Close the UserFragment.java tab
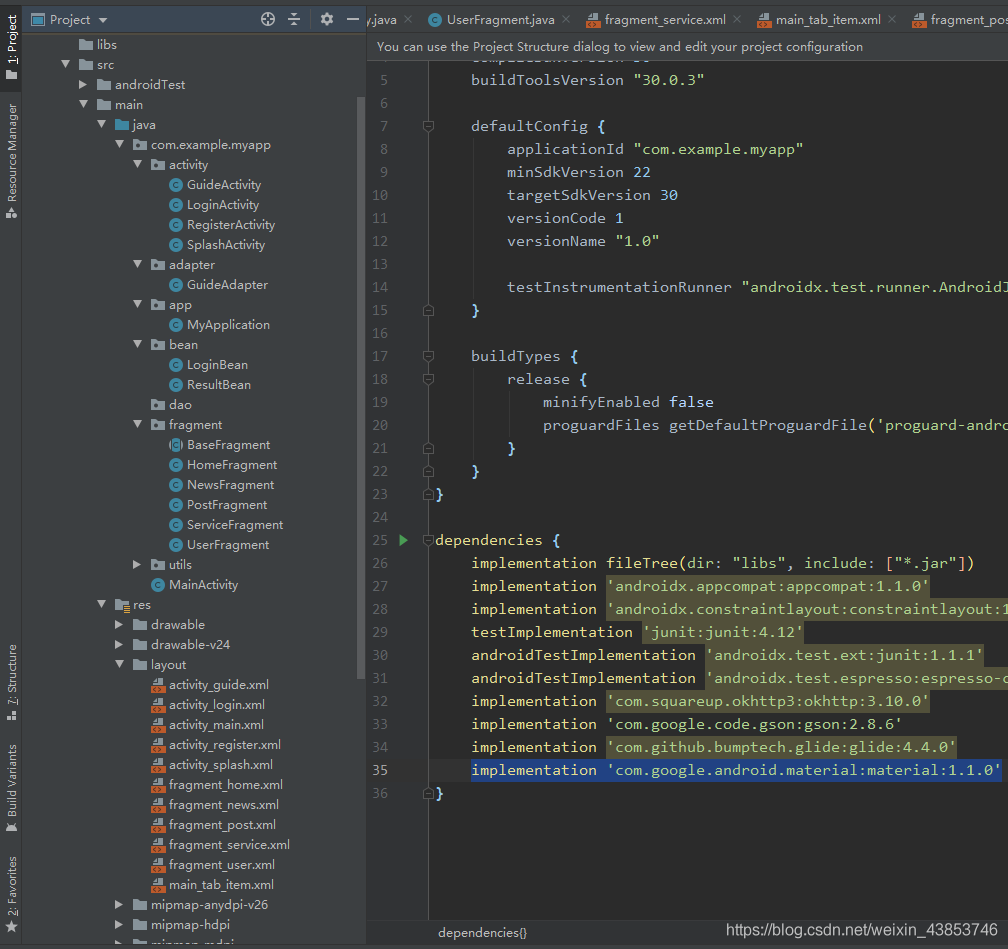 pos(566,19)
